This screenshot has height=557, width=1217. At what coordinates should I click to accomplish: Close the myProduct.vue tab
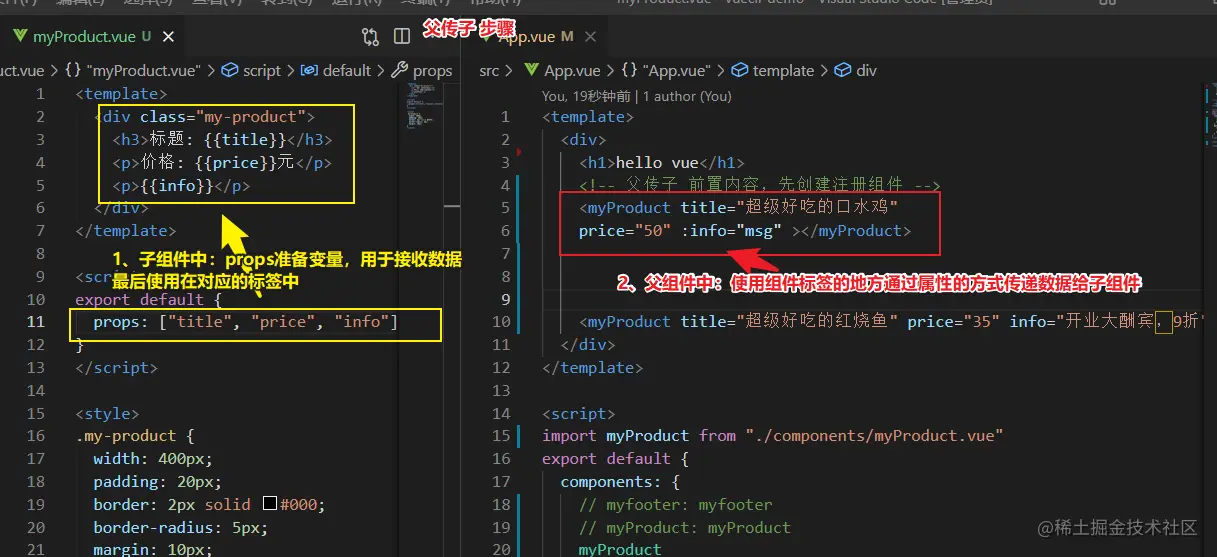(168, 37)
